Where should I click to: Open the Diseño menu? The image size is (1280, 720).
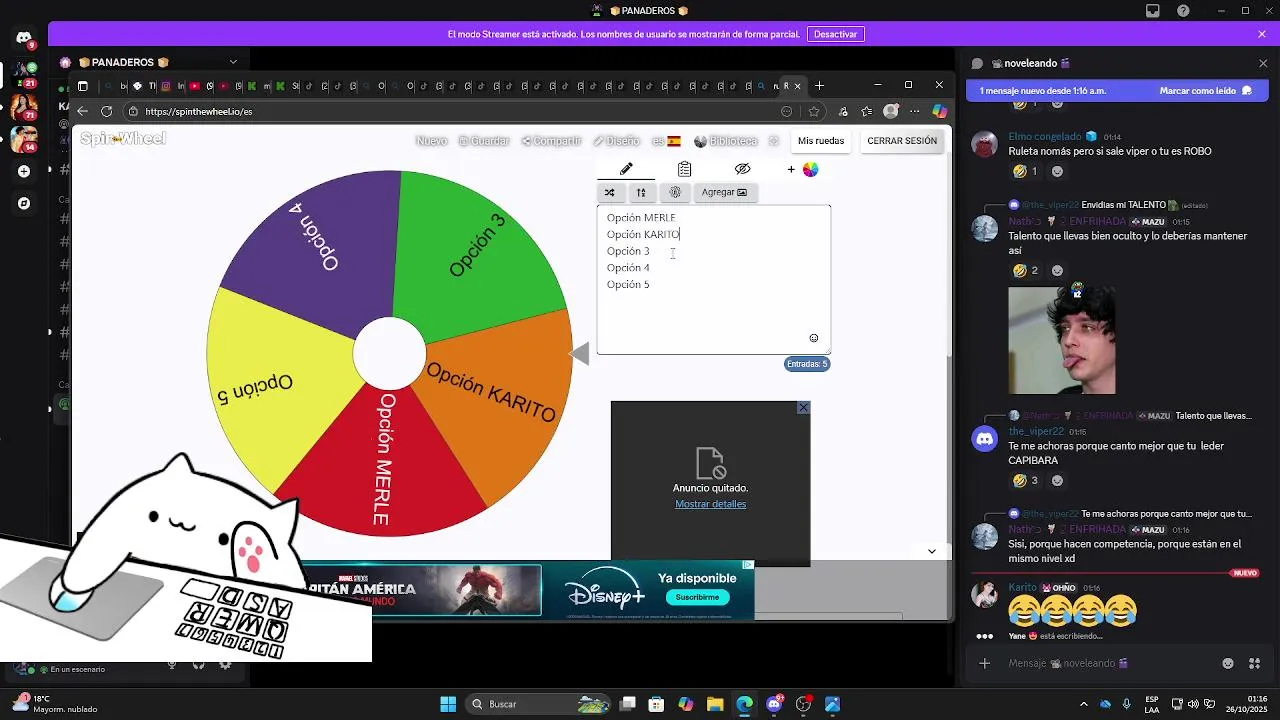616,141
